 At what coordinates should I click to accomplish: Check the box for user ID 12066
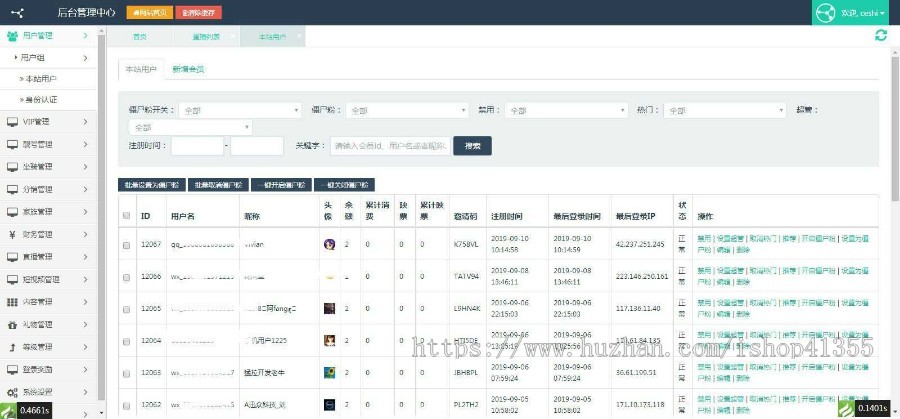[x=126, y=277]
